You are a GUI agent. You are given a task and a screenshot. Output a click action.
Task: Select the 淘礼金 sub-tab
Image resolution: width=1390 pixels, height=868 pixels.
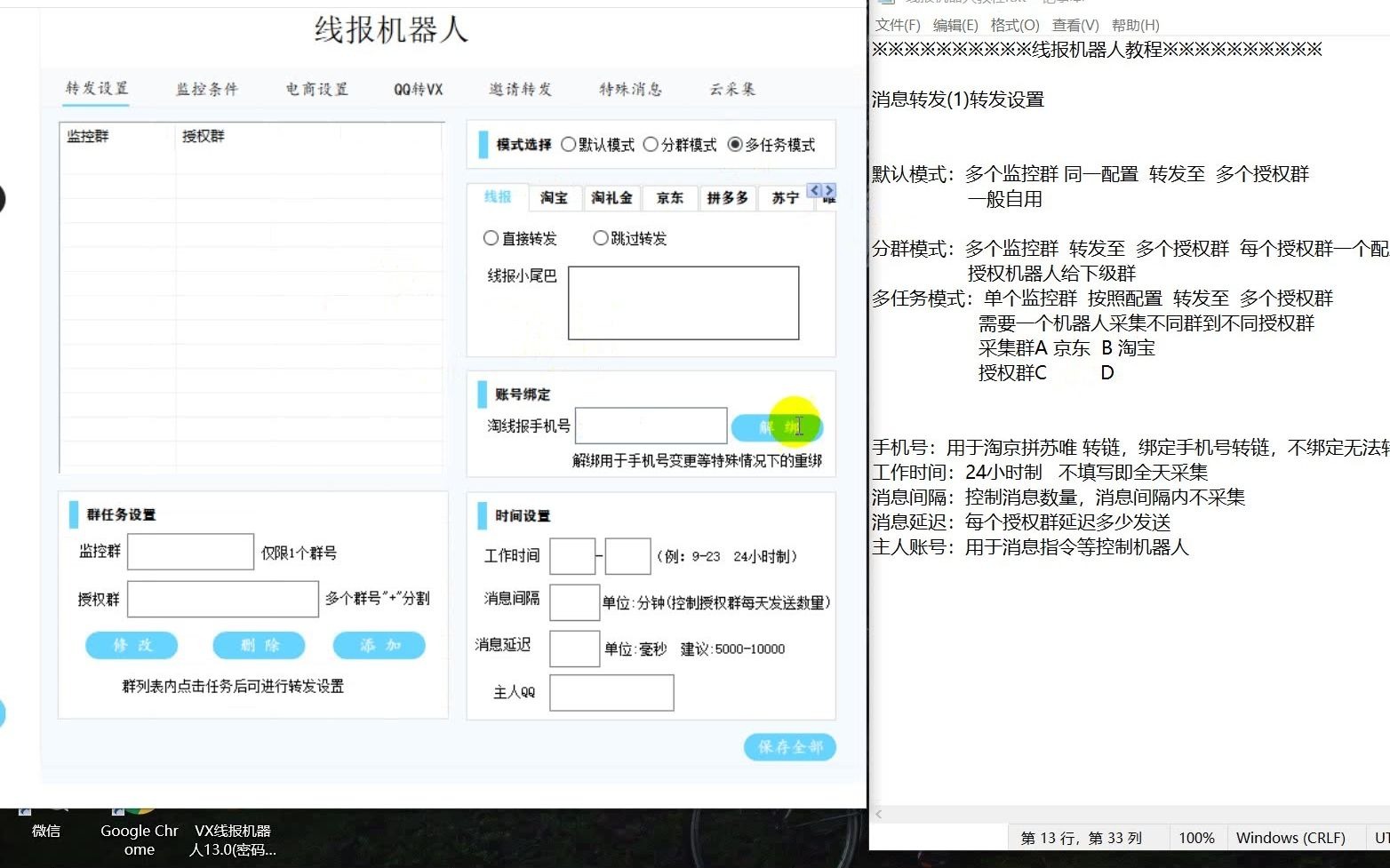(612, 197)
